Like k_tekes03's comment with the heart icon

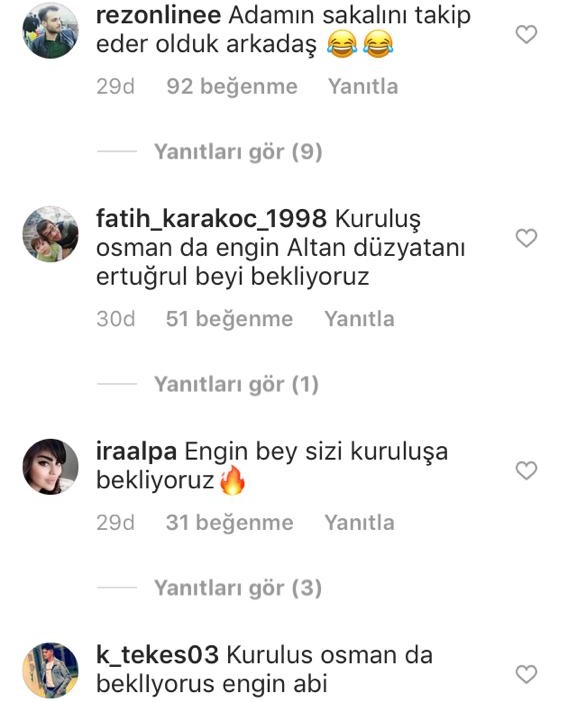tap(526, 674)
